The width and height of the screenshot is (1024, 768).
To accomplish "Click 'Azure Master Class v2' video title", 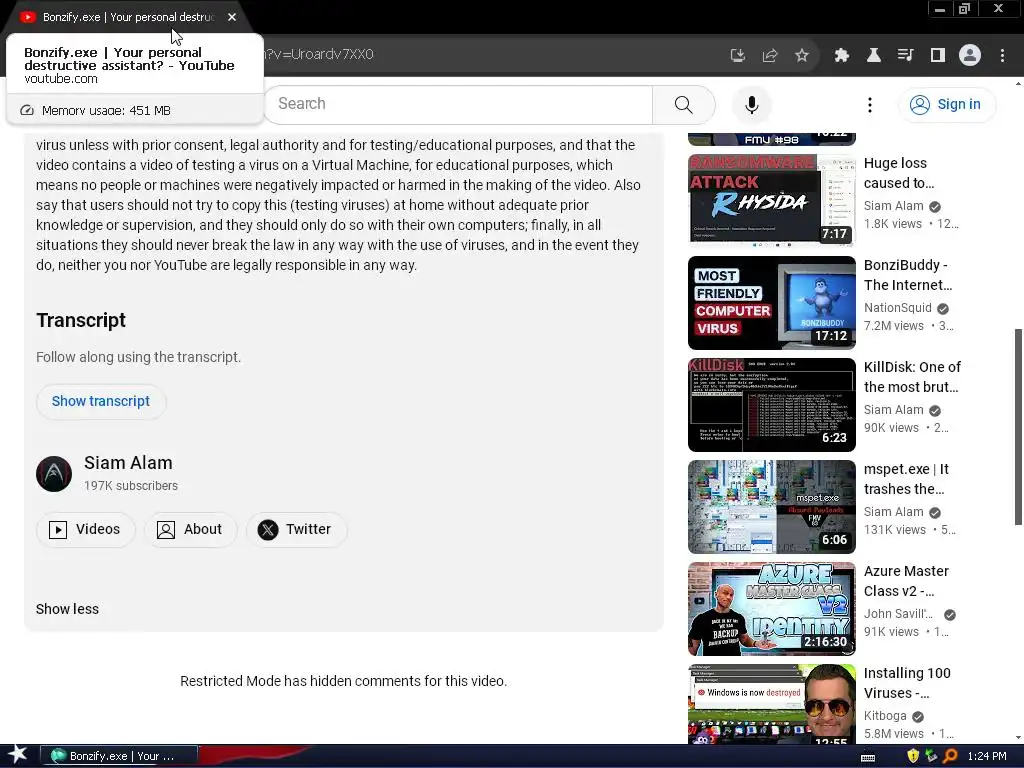I will pyautogui.click(x=906, y=581).
